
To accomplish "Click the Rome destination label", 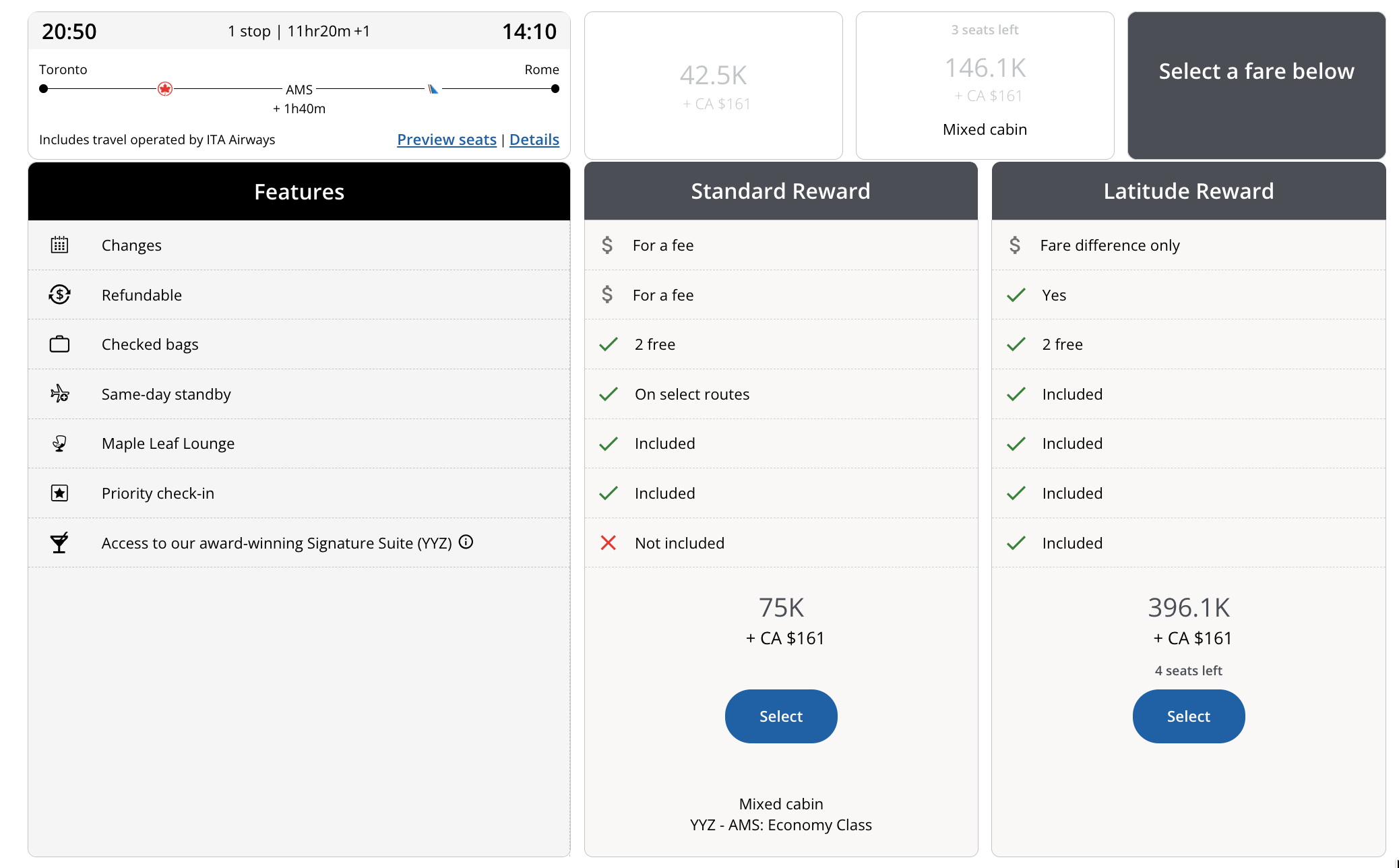I will (542, 69).
